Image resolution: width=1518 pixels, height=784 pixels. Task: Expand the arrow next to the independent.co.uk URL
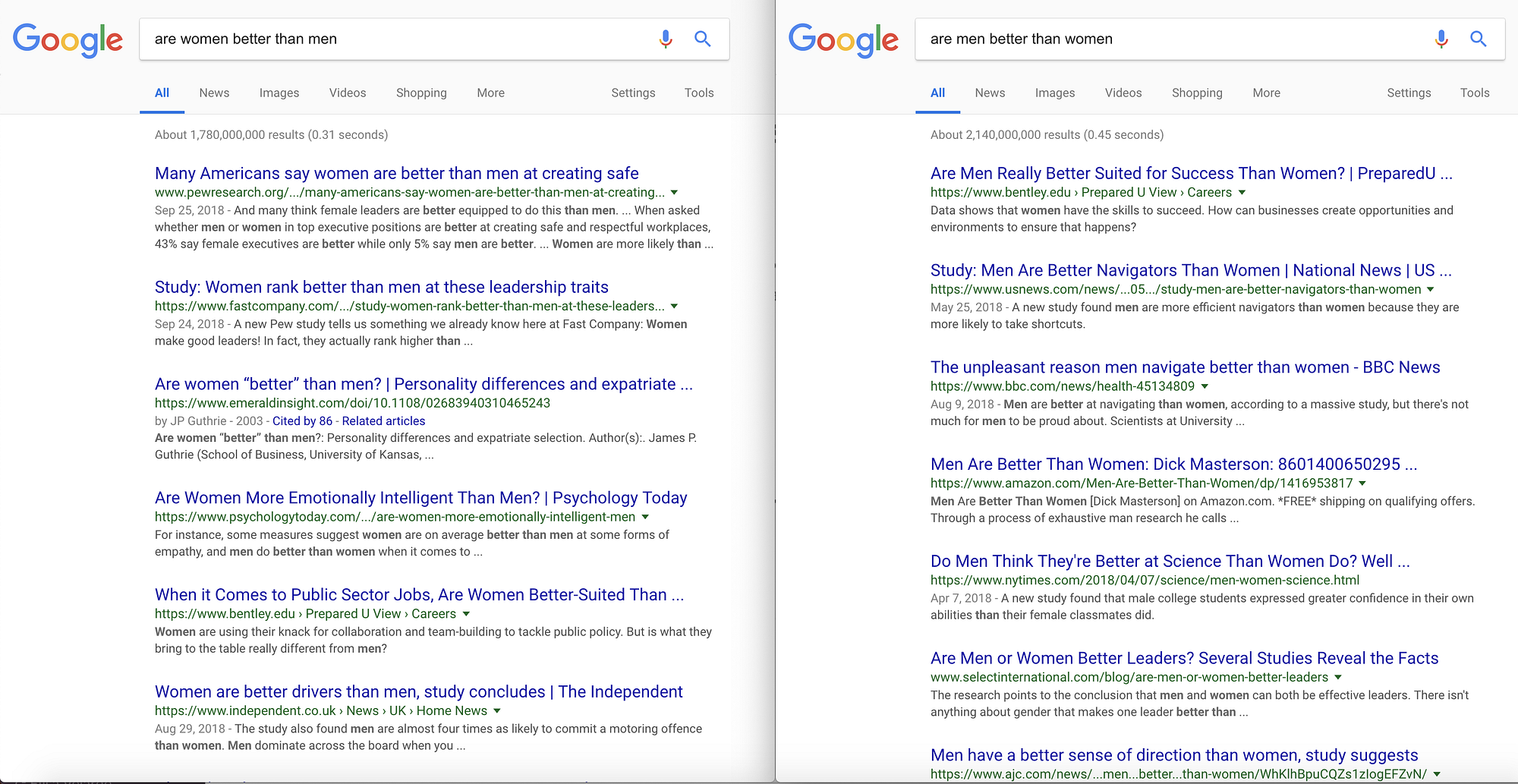pyautogui.click(x=497, y=711)
